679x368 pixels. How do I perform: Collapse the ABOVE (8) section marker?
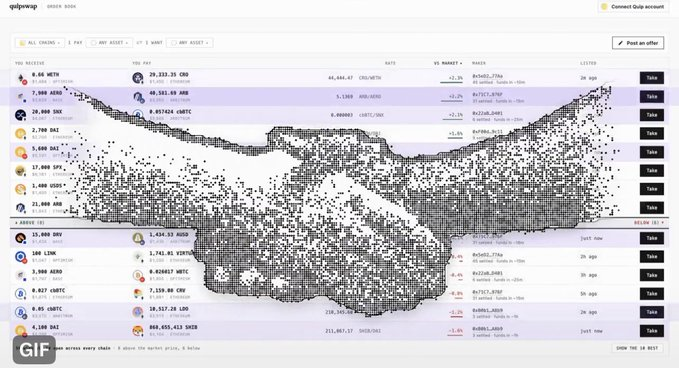point(29,223)
